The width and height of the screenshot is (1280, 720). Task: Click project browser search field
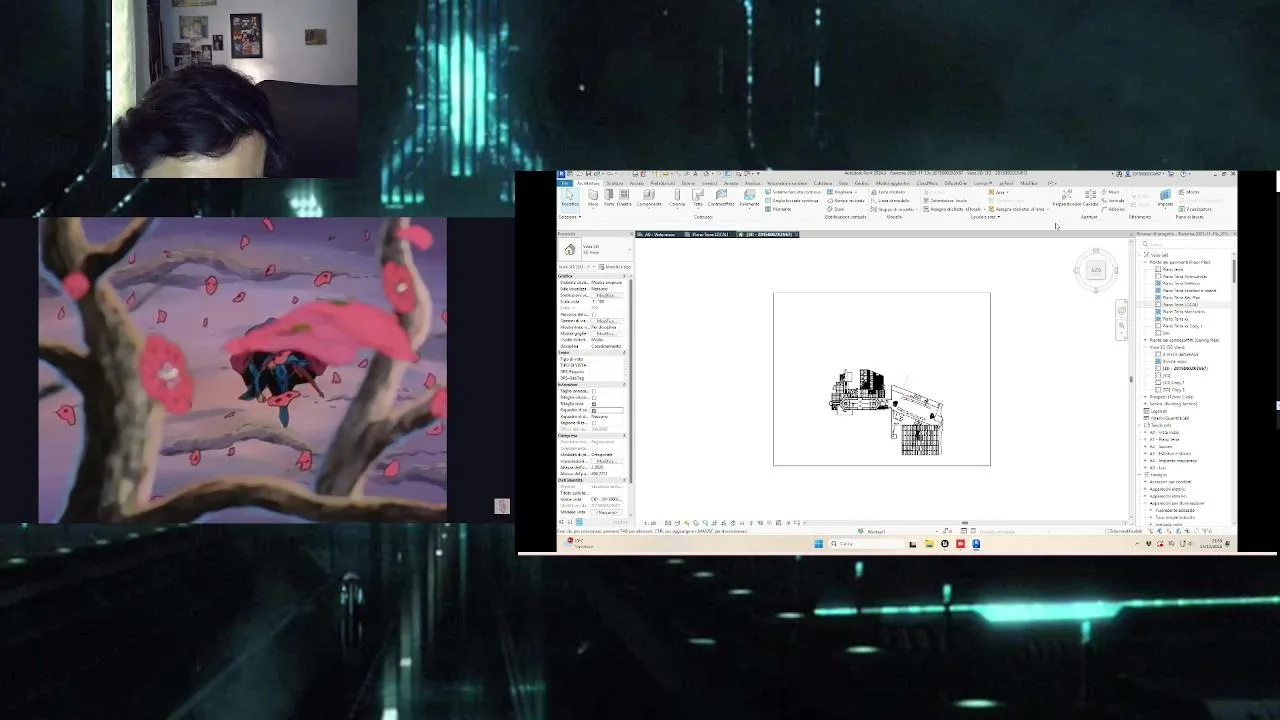[x=1185, y=244]
